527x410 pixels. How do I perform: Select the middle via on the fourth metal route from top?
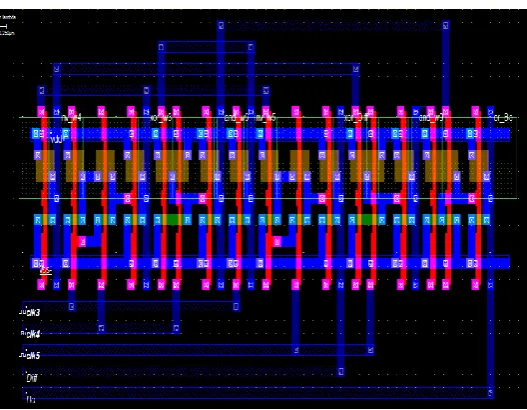146,90
